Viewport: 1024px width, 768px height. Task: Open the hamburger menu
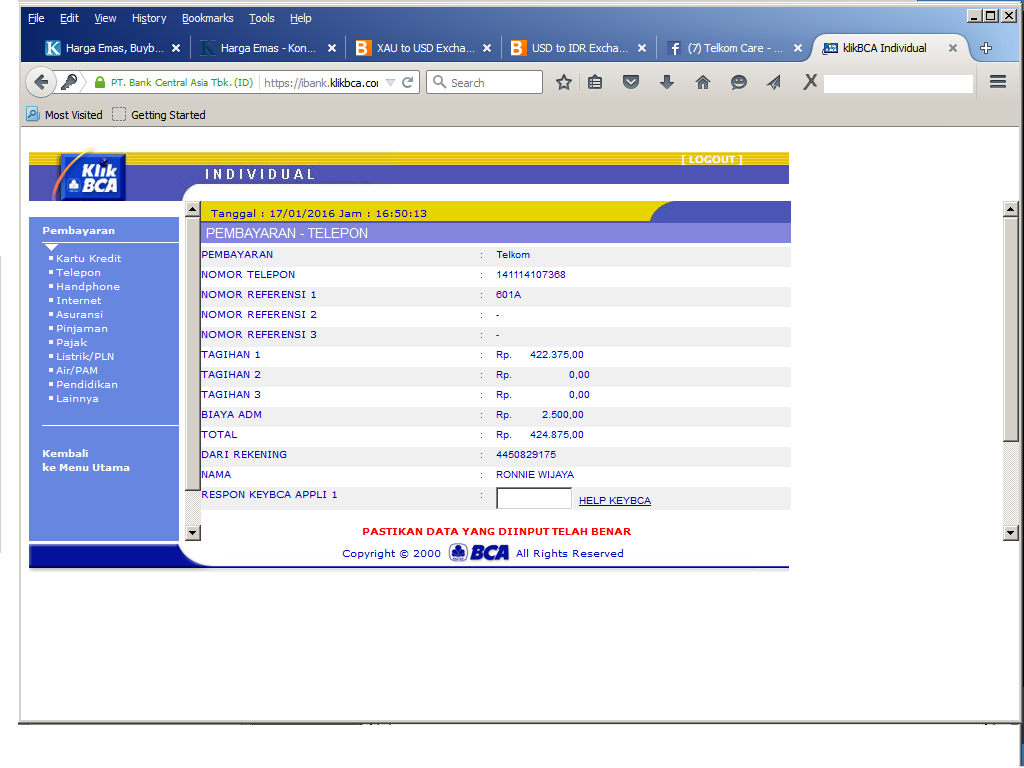tap(998, 82)
